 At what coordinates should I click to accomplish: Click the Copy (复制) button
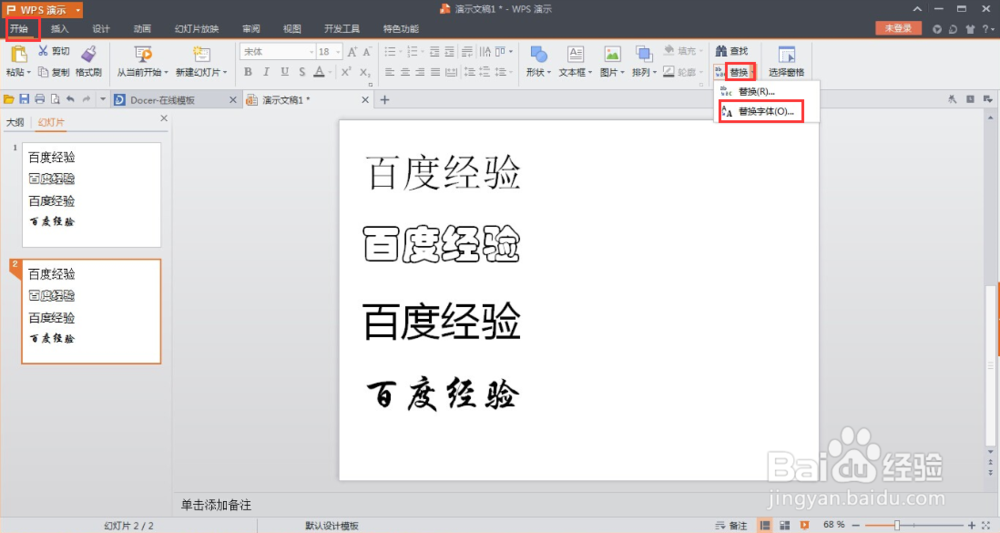click(x=54, y=72)
